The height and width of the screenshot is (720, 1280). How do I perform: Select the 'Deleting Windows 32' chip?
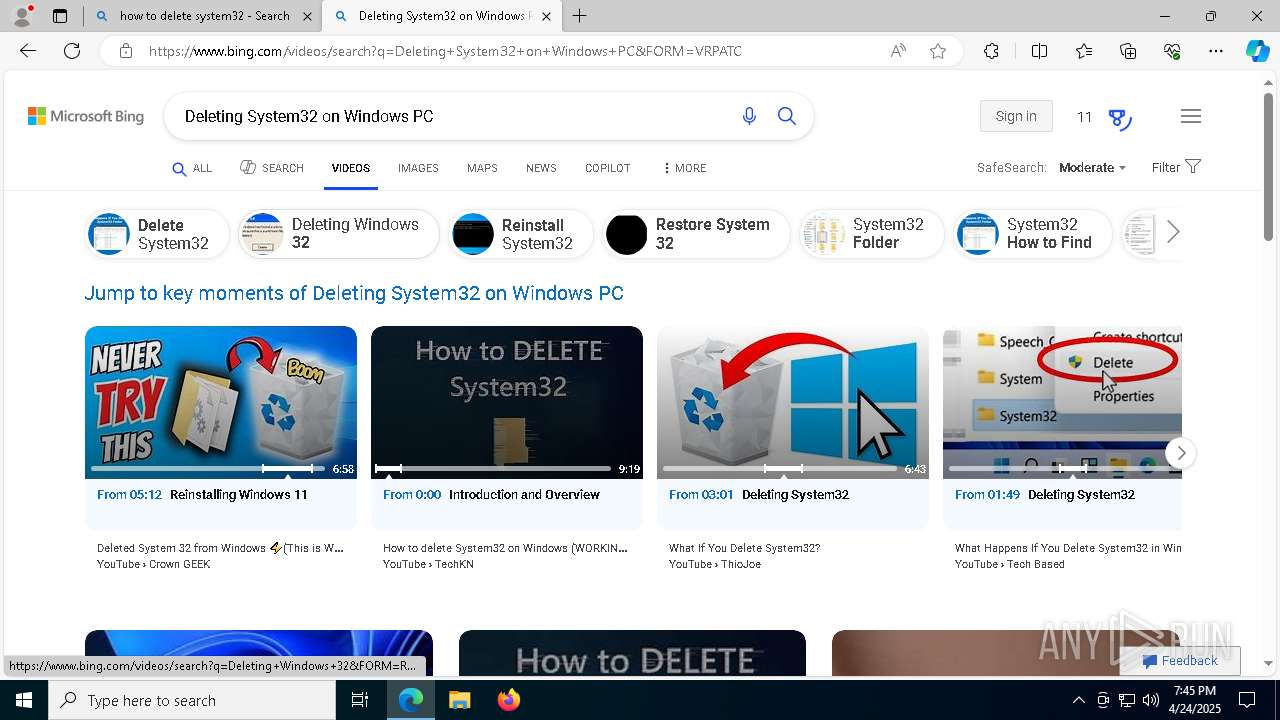339,234
